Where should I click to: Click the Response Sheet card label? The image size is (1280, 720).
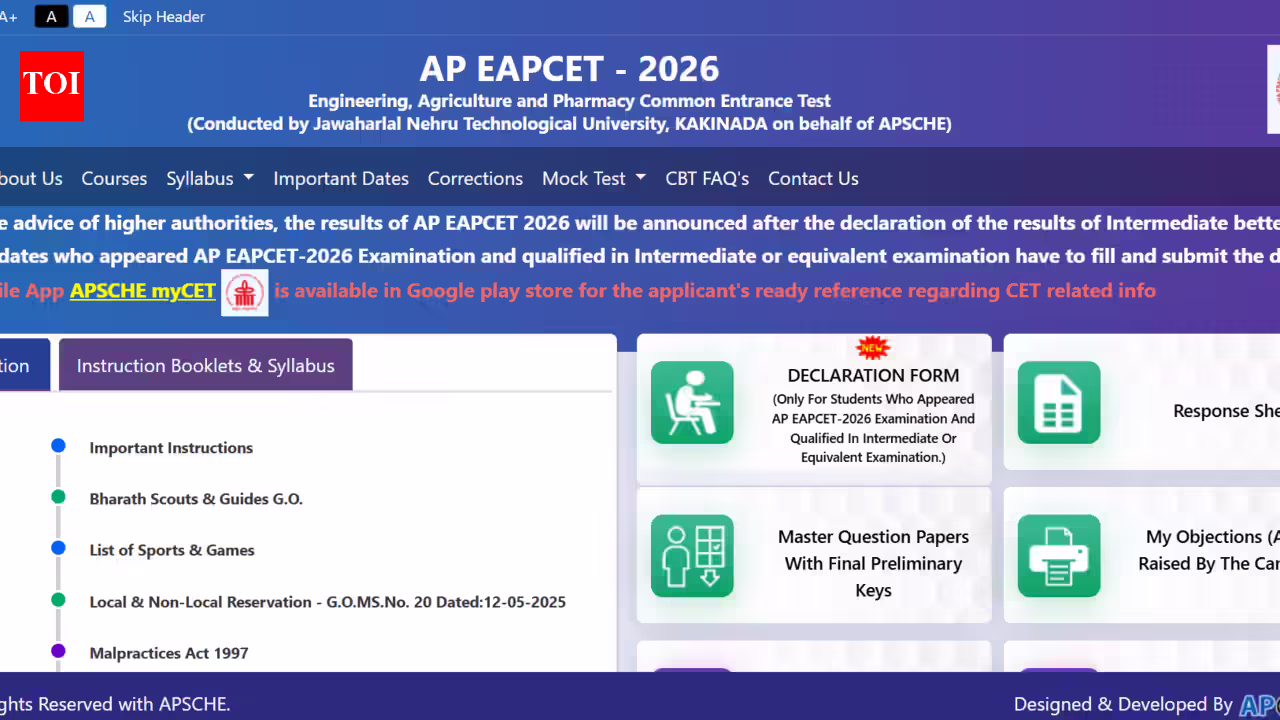coord(1226,411)
